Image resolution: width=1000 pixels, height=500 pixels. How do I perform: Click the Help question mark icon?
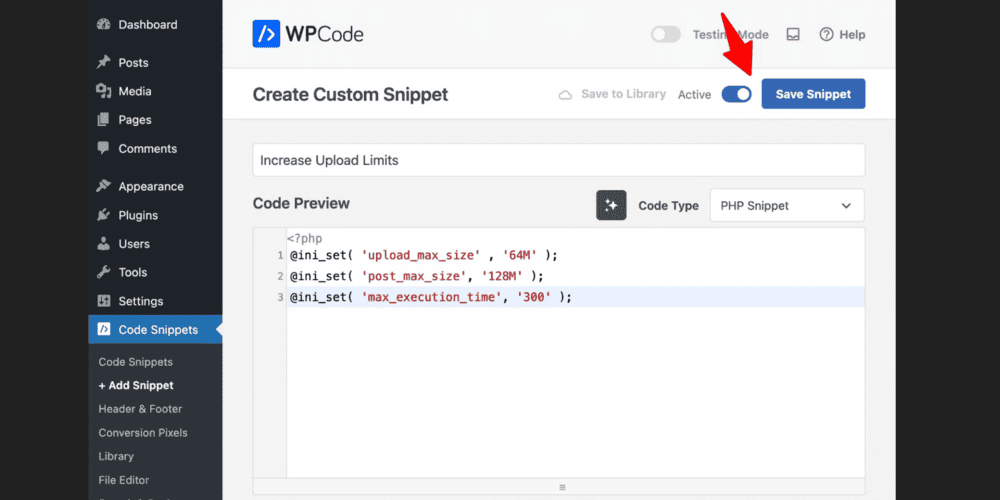coord(826,34)
